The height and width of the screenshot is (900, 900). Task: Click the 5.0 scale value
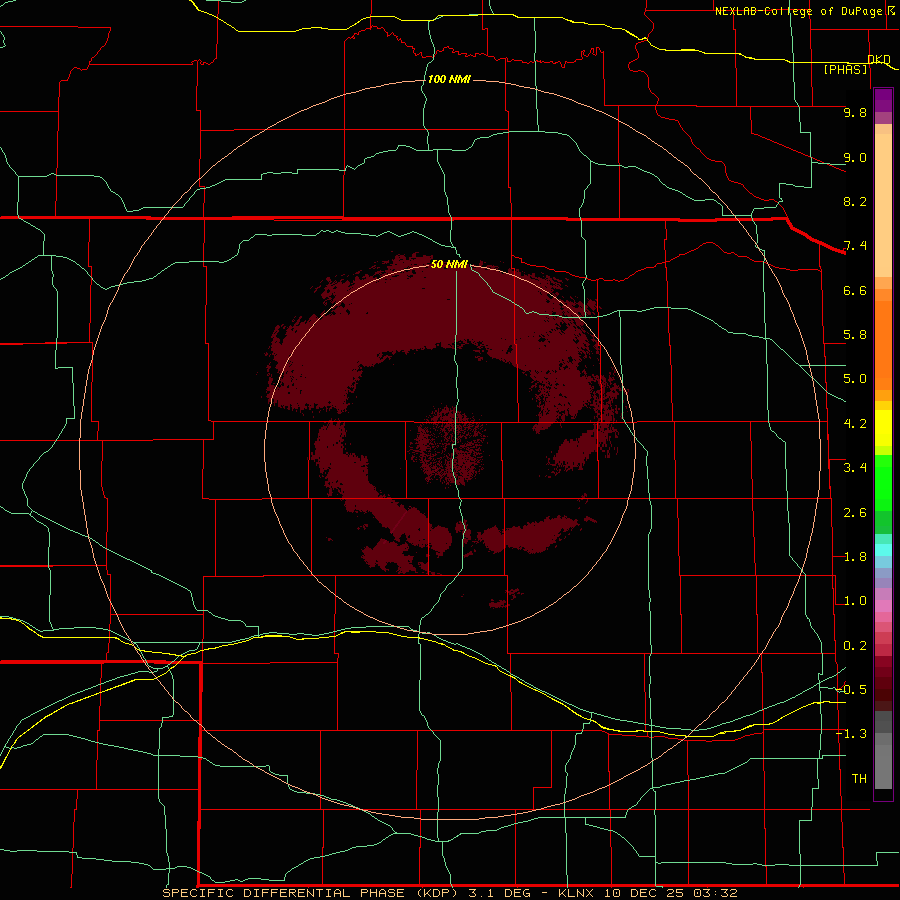(855, 379)
